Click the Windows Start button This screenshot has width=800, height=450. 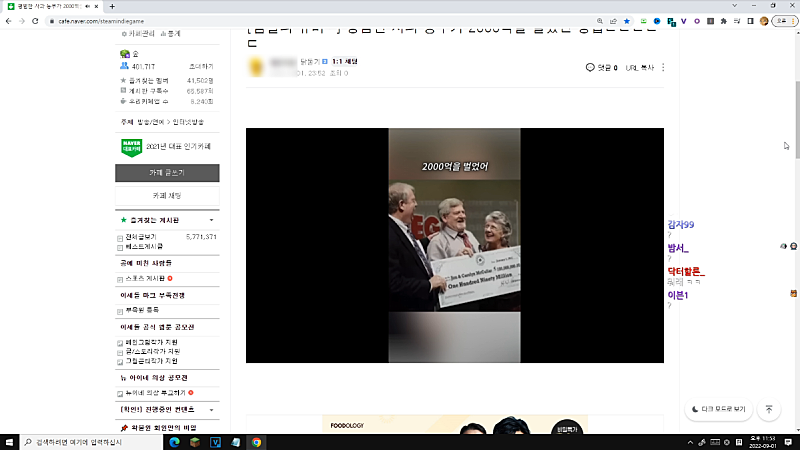10,441
